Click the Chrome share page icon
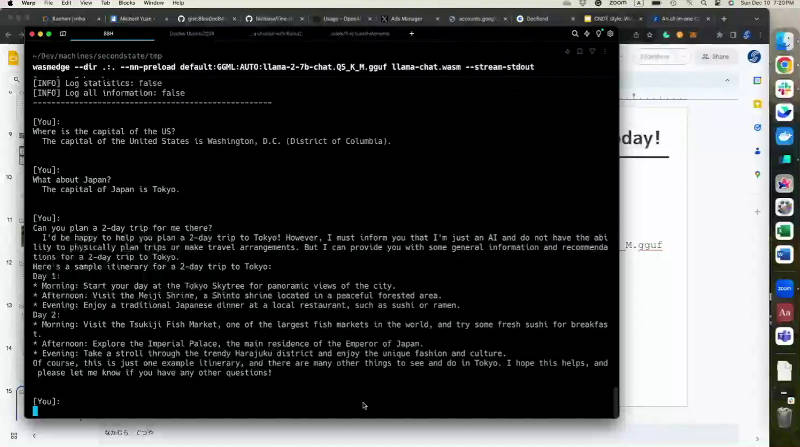The height and width of the screenshot is (447, 800). point(636,35)
